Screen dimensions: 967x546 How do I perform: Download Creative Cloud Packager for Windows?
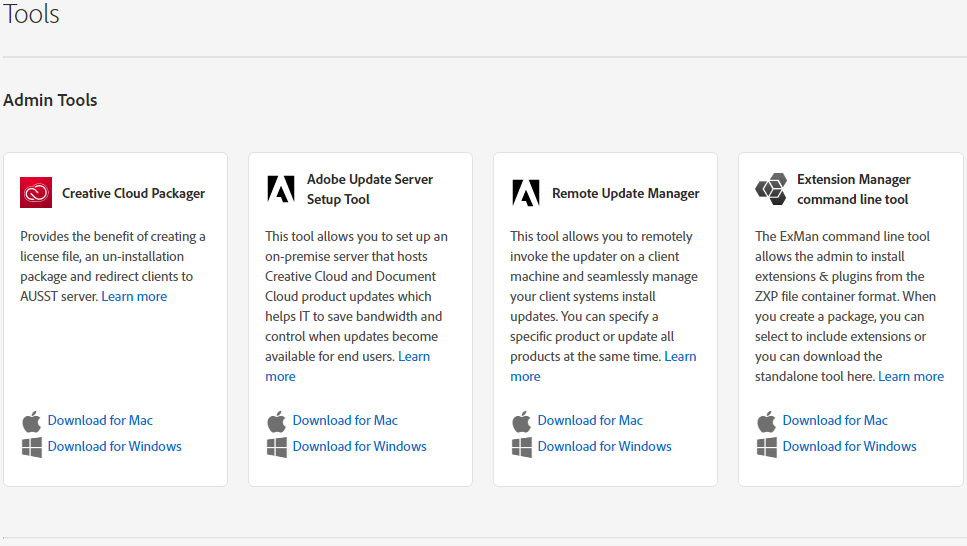tap(115, 447)
